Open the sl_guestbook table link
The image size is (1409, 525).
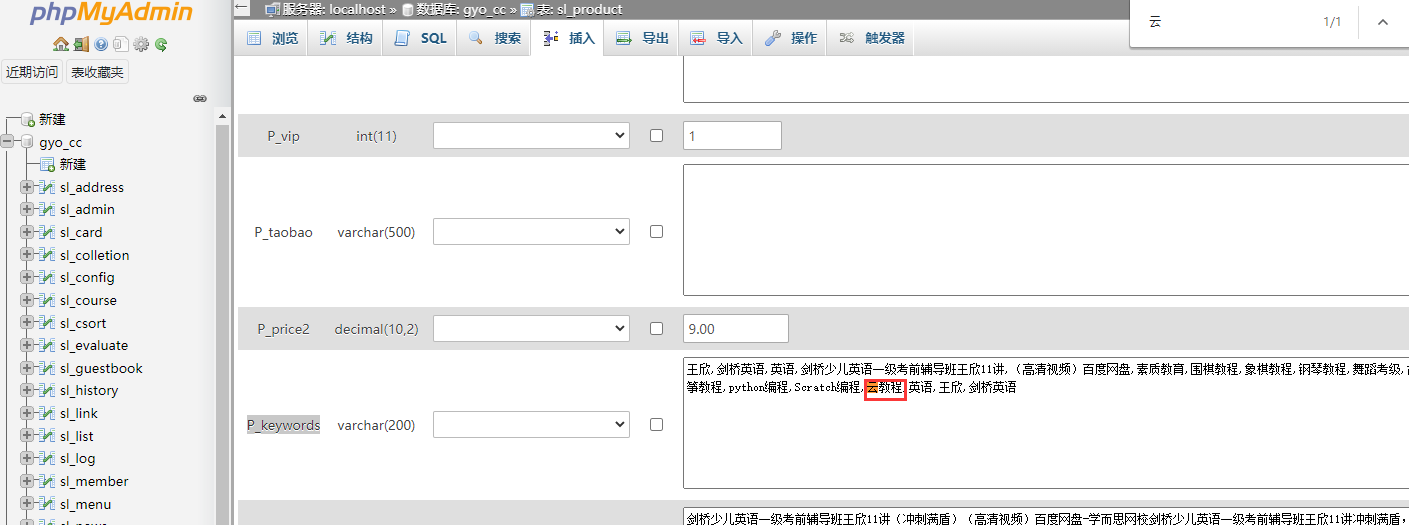pyautogui.click(x=101, y=368)
